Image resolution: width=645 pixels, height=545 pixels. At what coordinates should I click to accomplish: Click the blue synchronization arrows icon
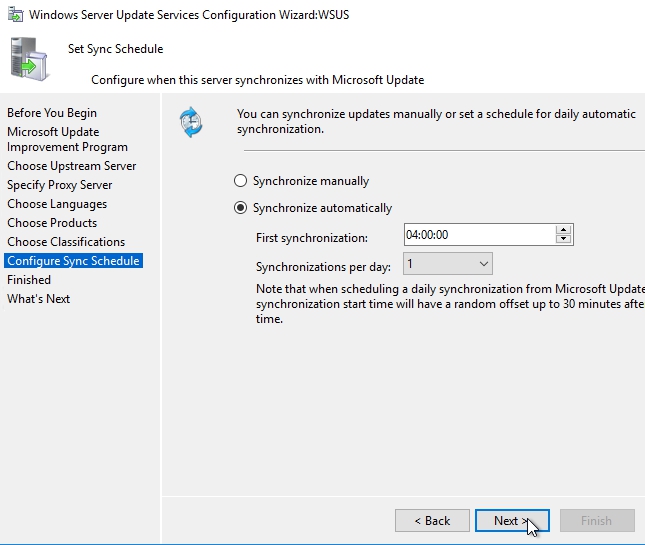tap(190, 122)
